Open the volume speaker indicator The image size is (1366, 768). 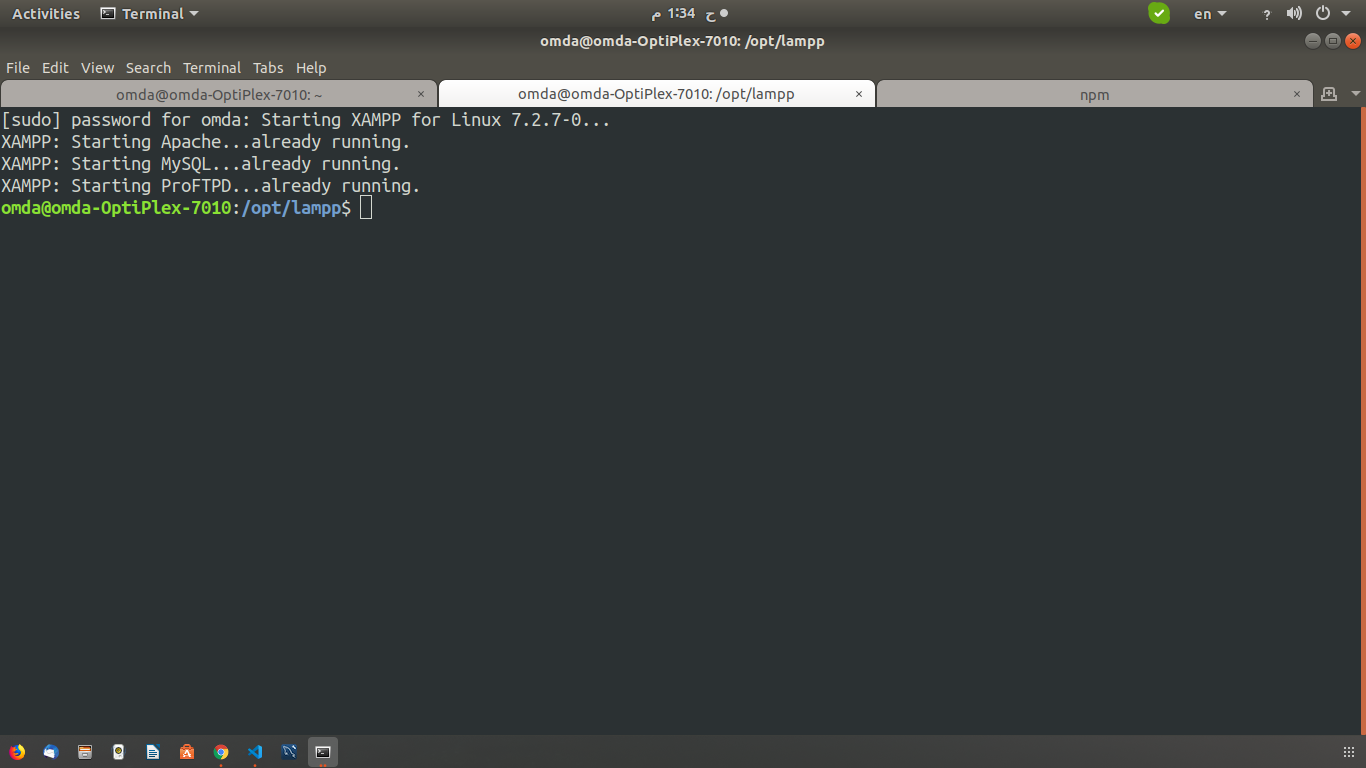(1294, 13)
